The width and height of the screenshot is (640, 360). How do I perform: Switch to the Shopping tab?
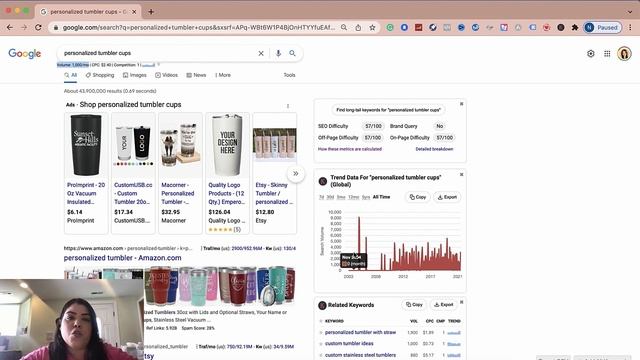pos(100,75)
